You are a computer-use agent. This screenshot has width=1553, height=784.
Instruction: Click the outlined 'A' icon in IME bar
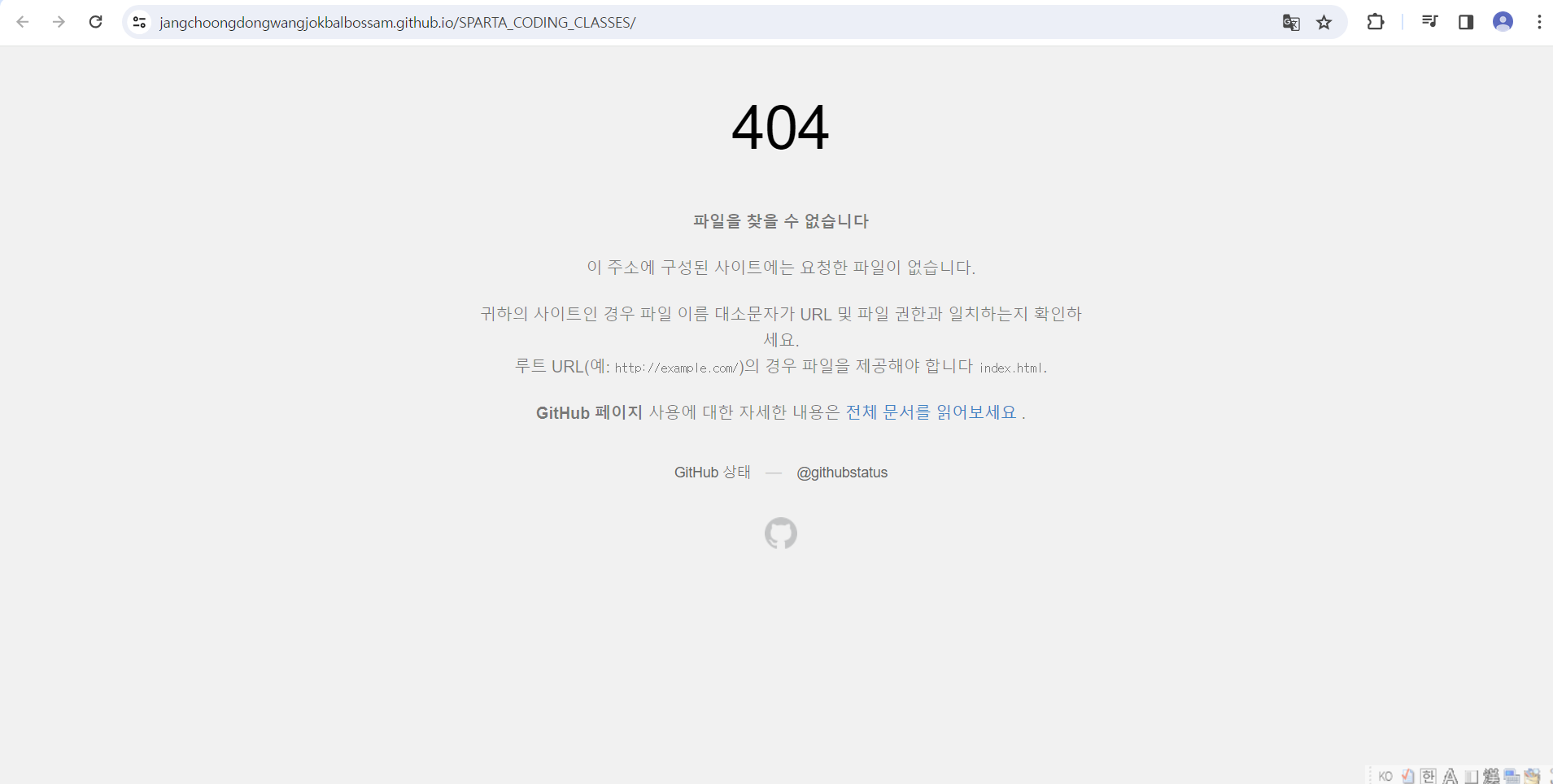[x=1450, y=777]
